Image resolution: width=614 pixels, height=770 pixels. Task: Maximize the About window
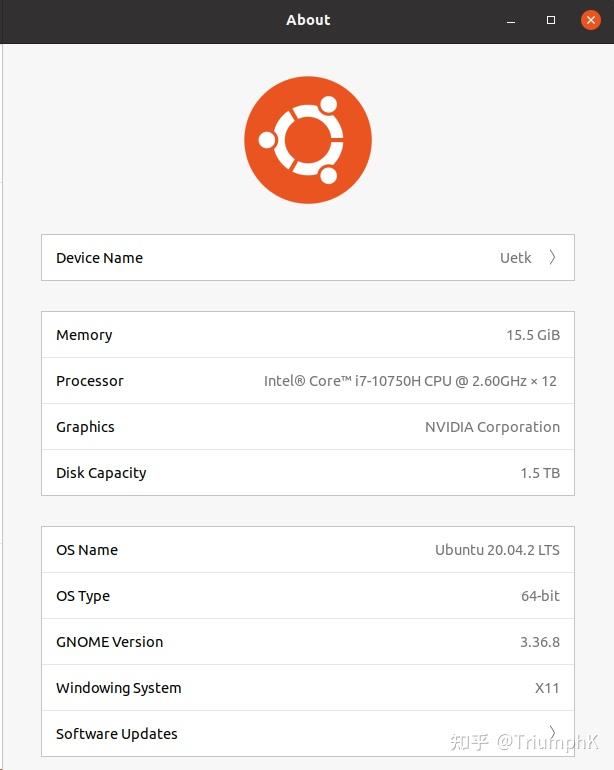(551, 20)
